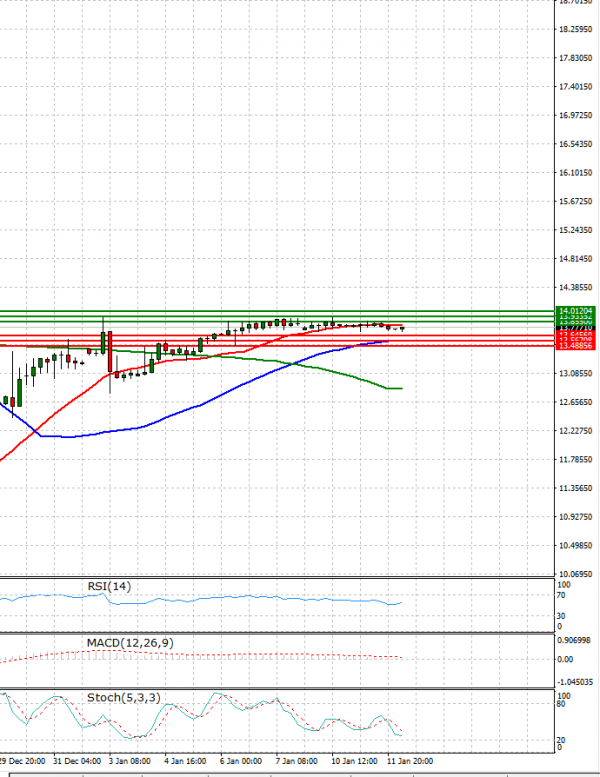Click the 12.65650 price axis label

pos(575,402)
